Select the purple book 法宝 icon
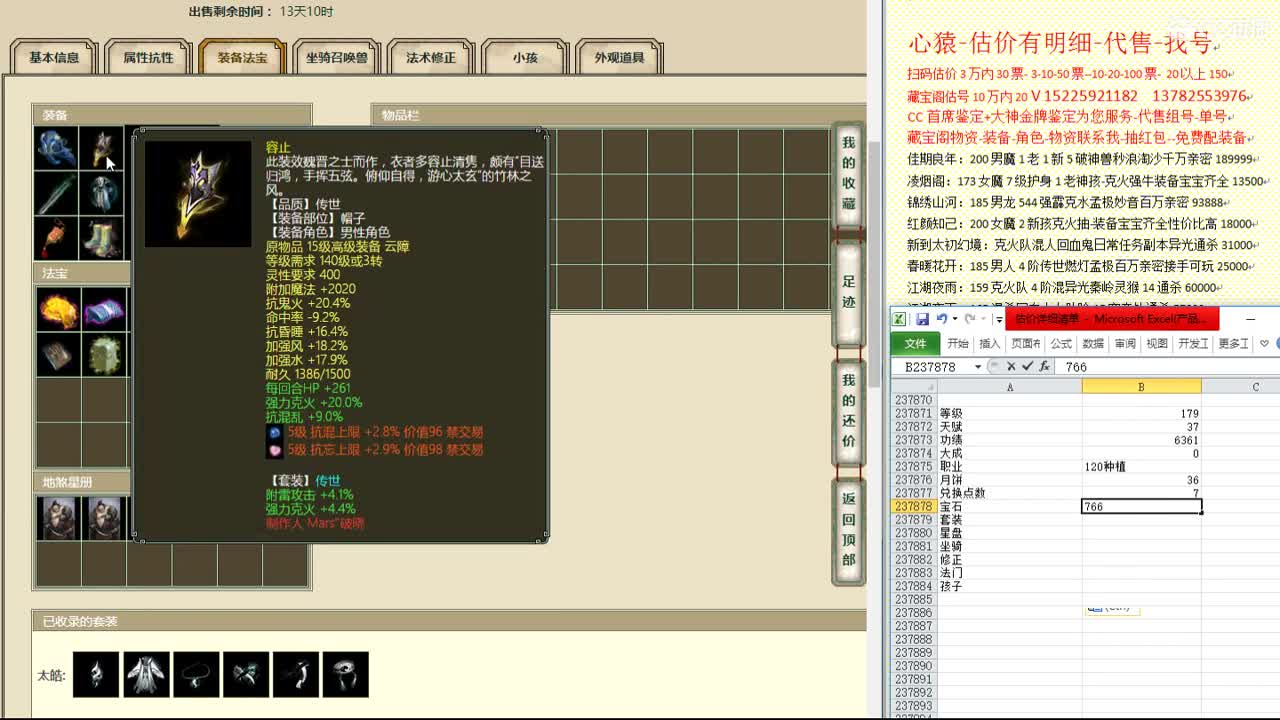 [103, 310]
